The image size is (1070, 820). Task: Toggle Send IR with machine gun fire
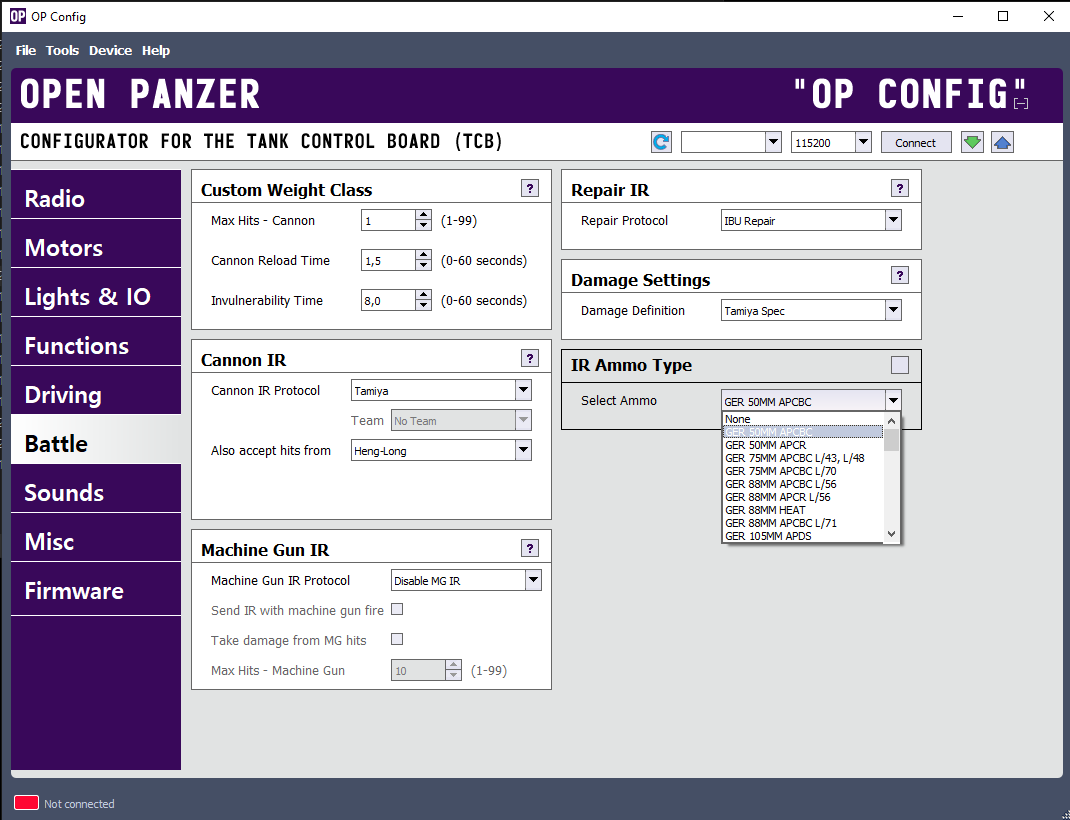point(397,609)
